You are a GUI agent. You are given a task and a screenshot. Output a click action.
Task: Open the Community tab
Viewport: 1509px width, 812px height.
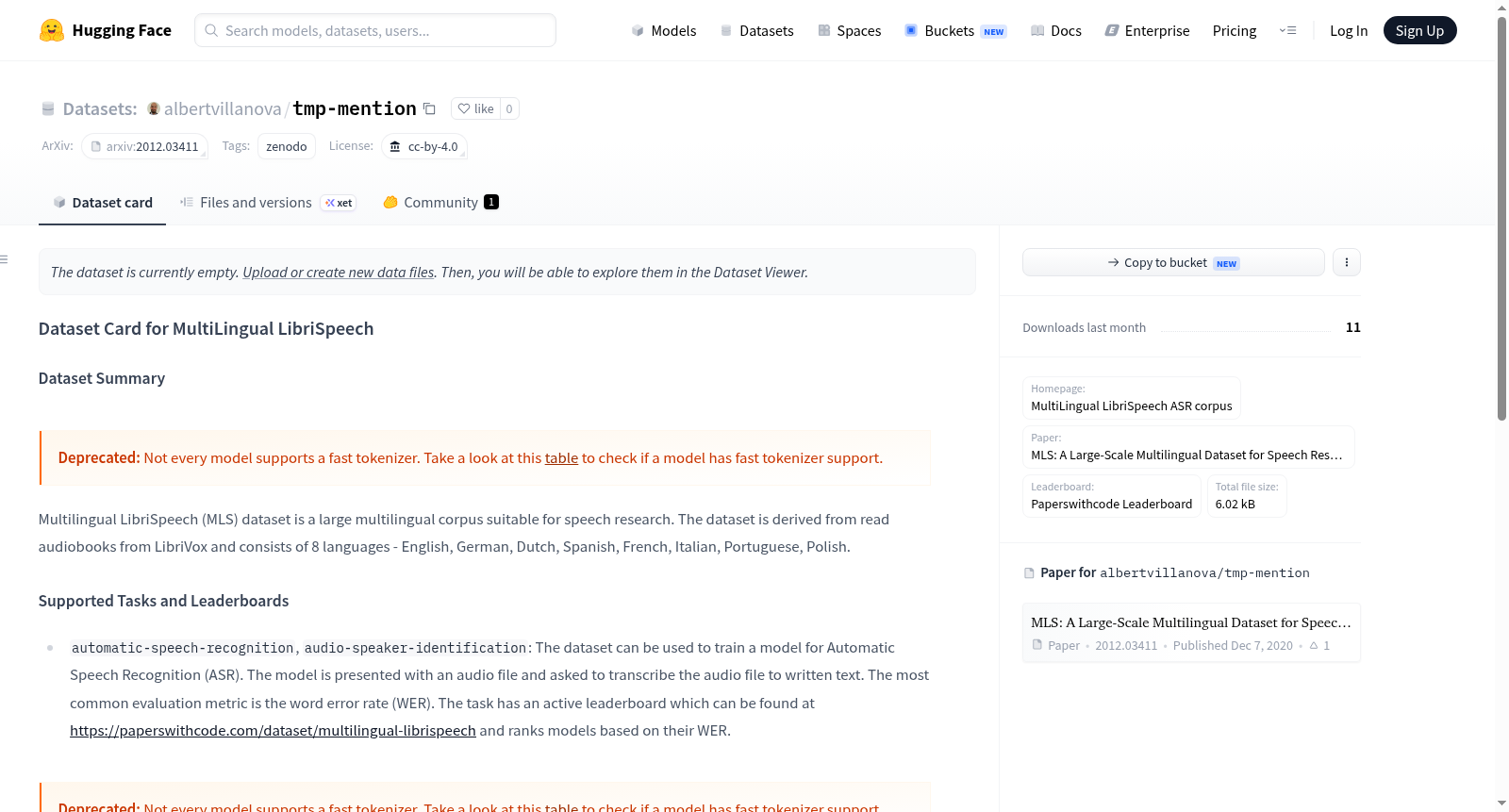[440, 203]
